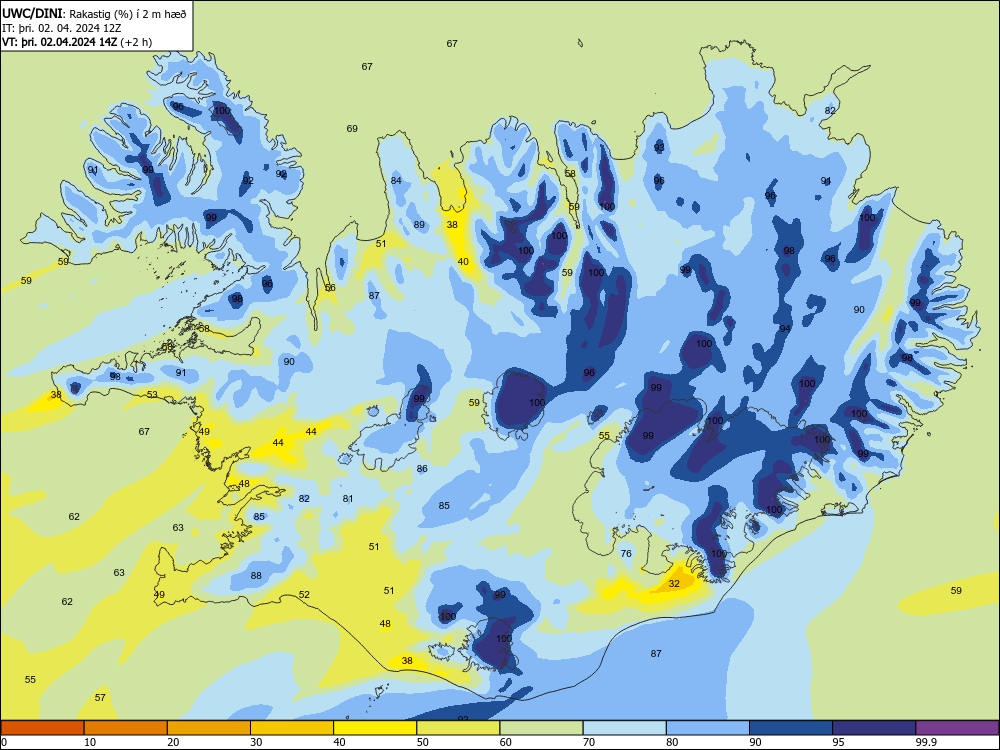
Task: Click the humidity value 53
Action: coord(152,395)
